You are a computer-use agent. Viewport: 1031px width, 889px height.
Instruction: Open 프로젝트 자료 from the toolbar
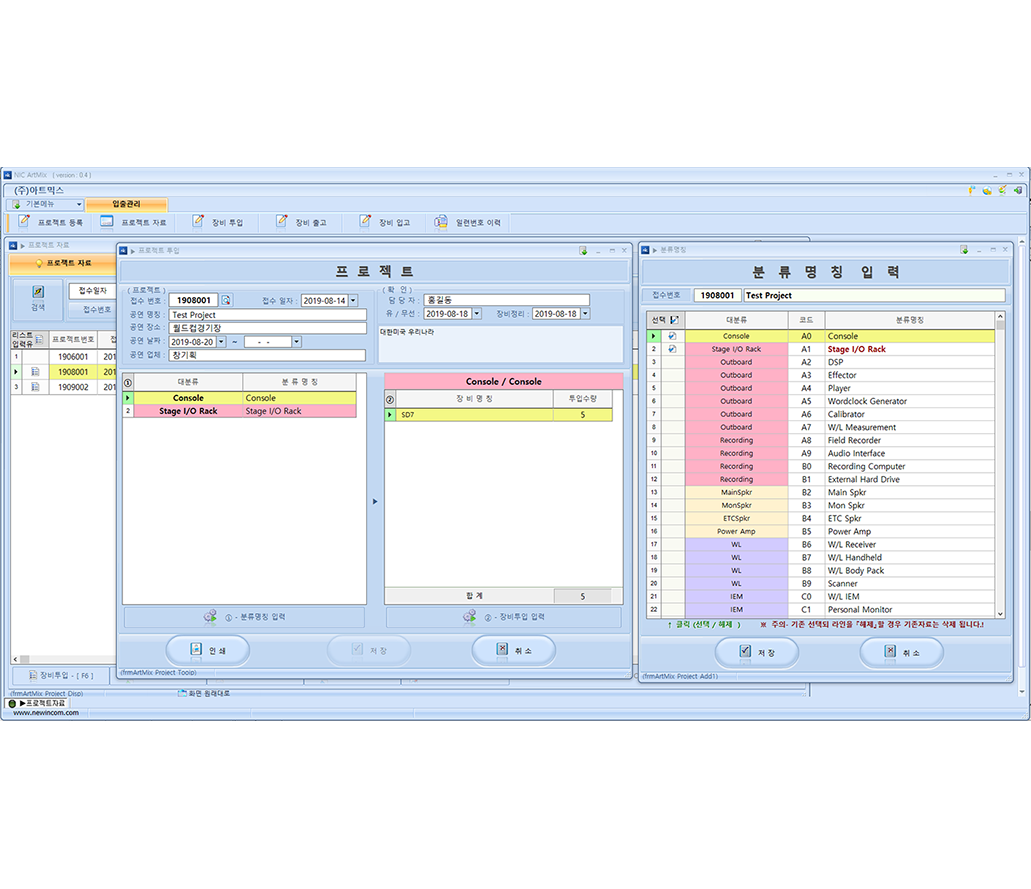[107, 222]
